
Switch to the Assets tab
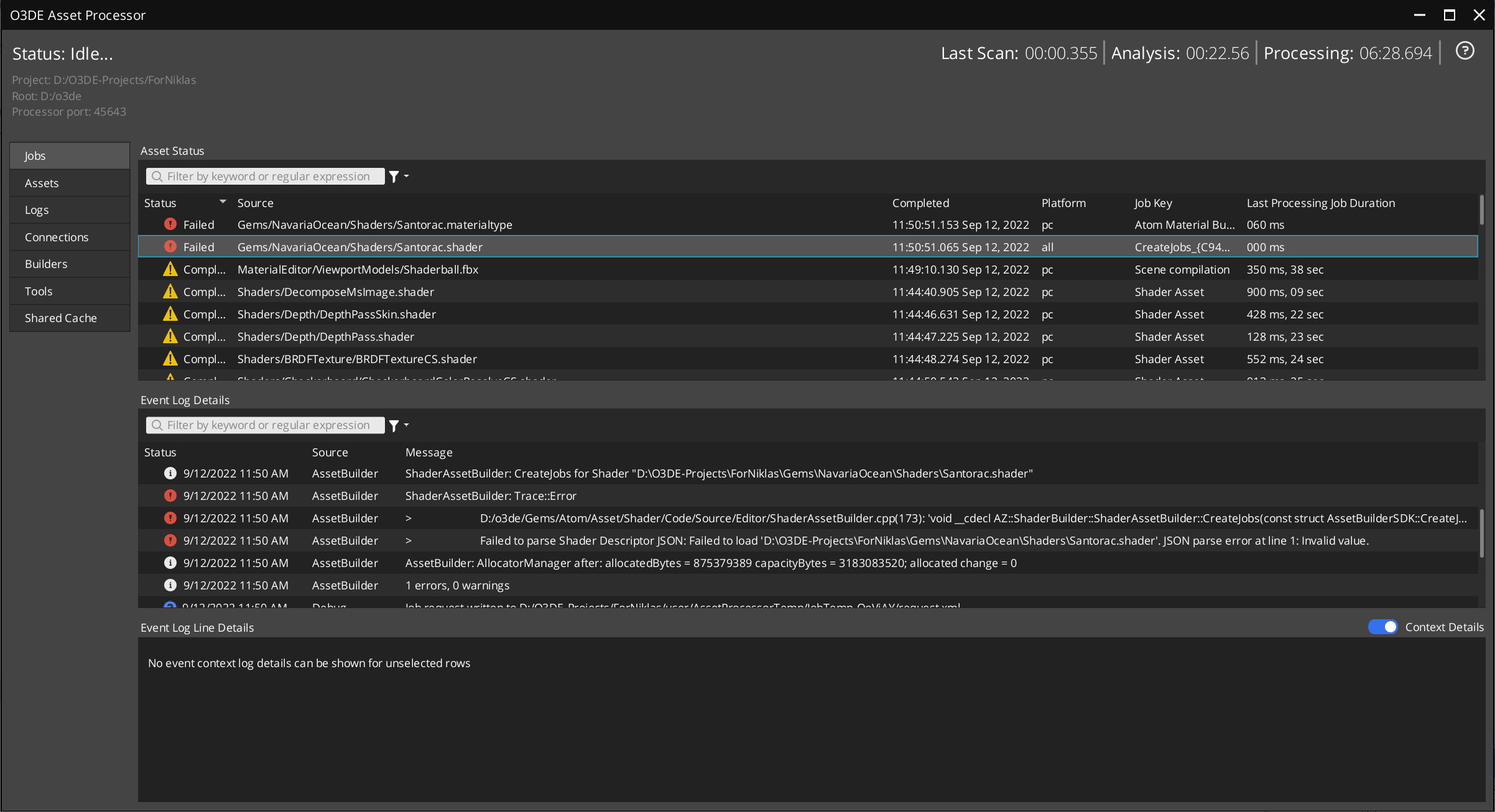pyautogui.click(x=69, y=182)
